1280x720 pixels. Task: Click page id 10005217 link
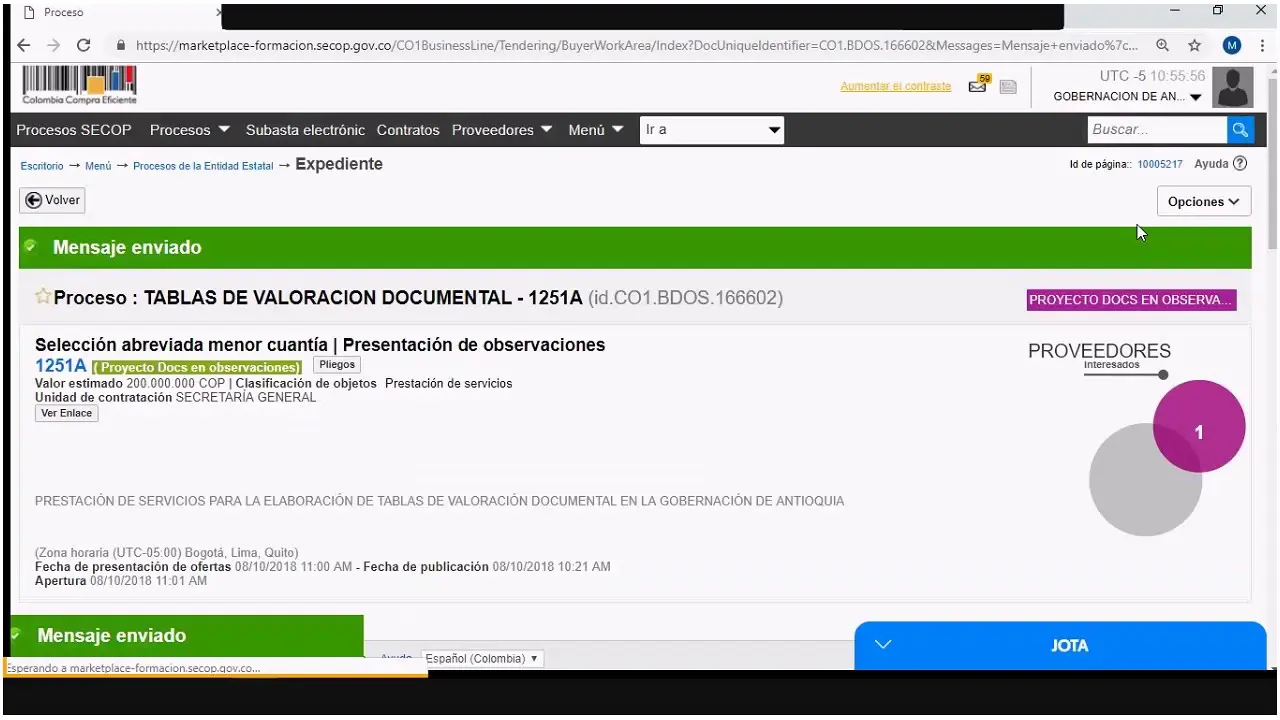[1160, 164]
